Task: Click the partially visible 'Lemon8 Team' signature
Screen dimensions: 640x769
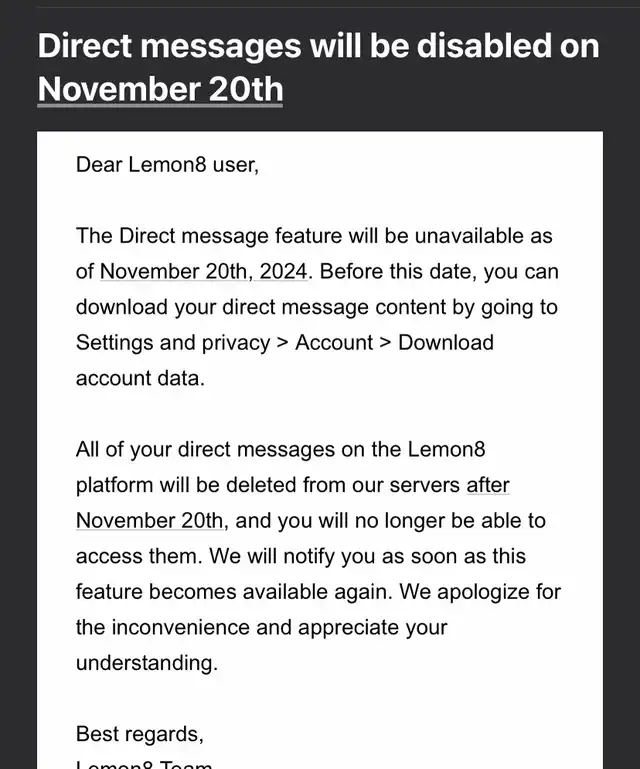Action: (x=144, y=764)
